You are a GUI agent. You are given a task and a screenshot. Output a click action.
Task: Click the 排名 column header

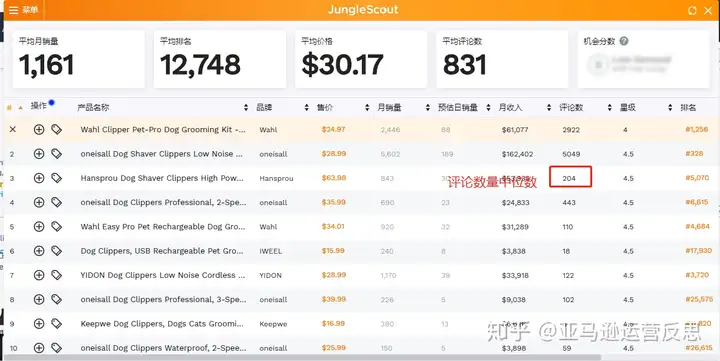pyautogui.click(x=688, y=107)
